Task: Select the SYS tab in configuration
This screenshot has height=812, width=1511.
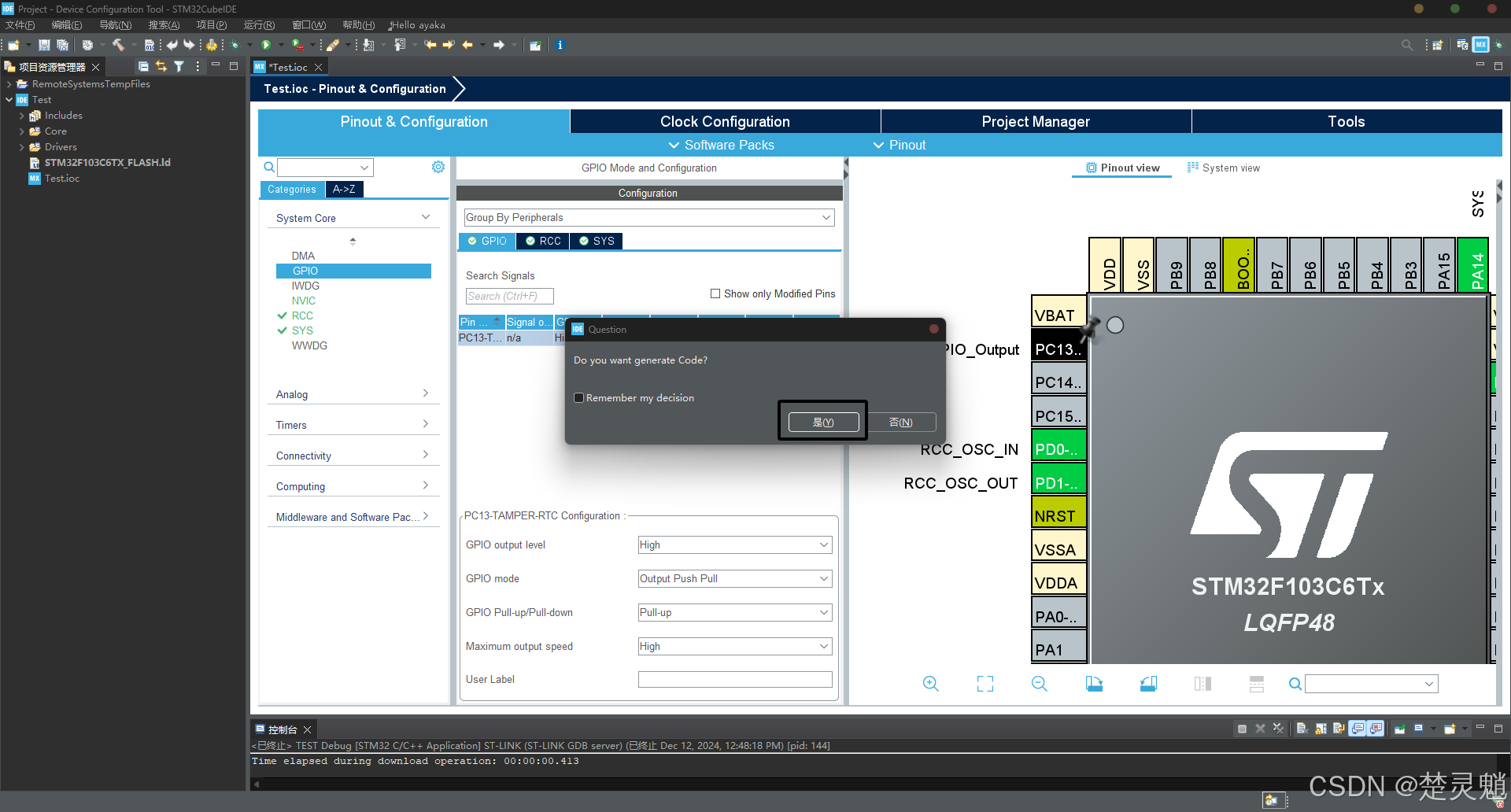Action: pos(597,241)
